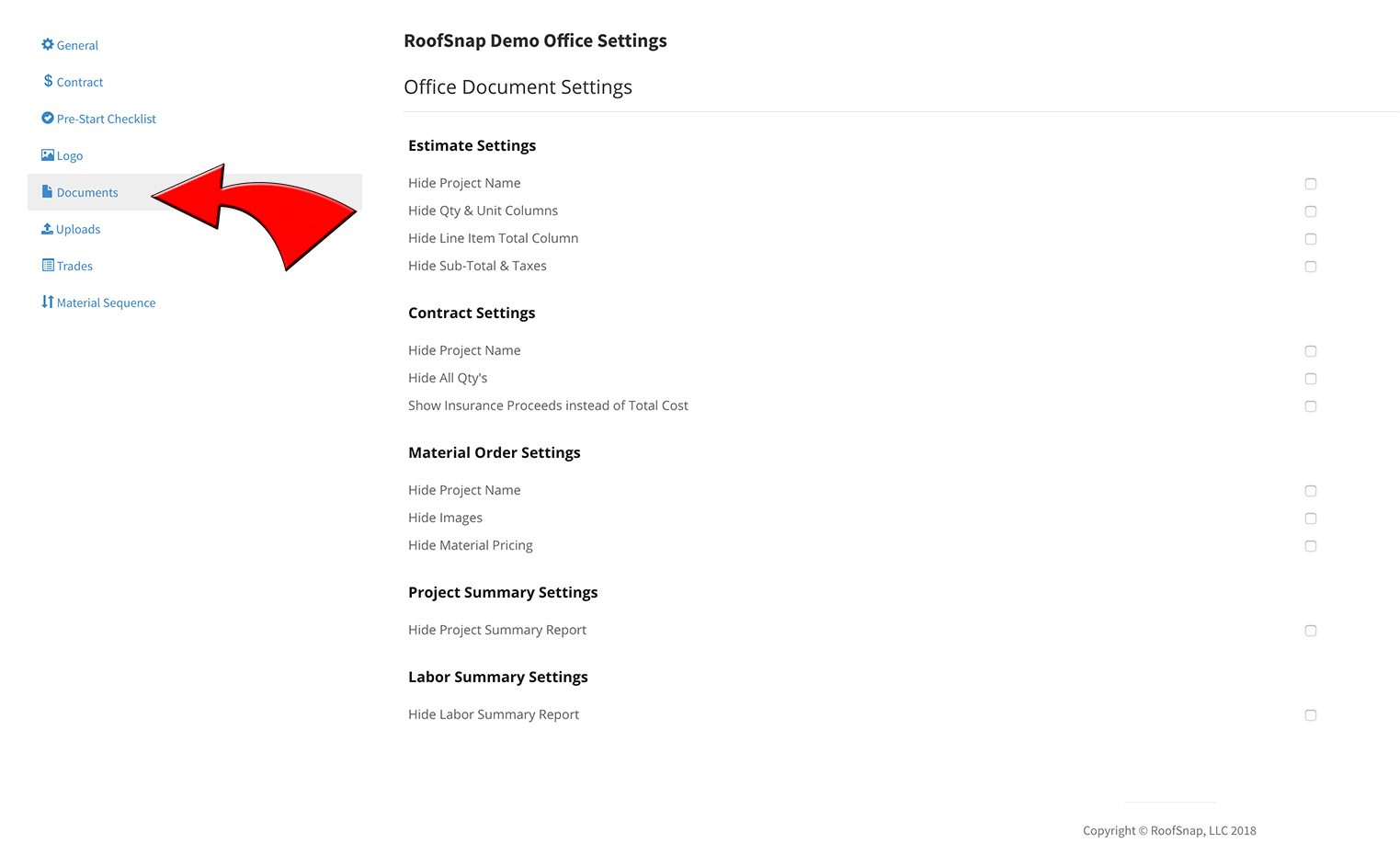Viewport: 1400px width, 855px height.
Task: Click the file icon beside Documents
Action: click(x=48, y=191)
